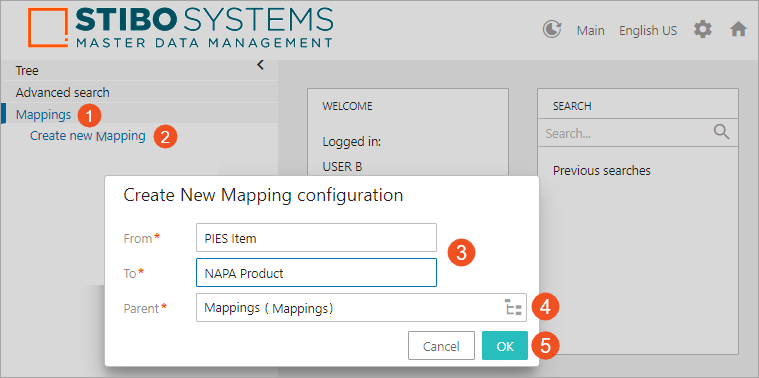This screenshot has width=759, height=378.
Task: Open the Parent hierarchy picker icon
Action: [x=514, y=308]
